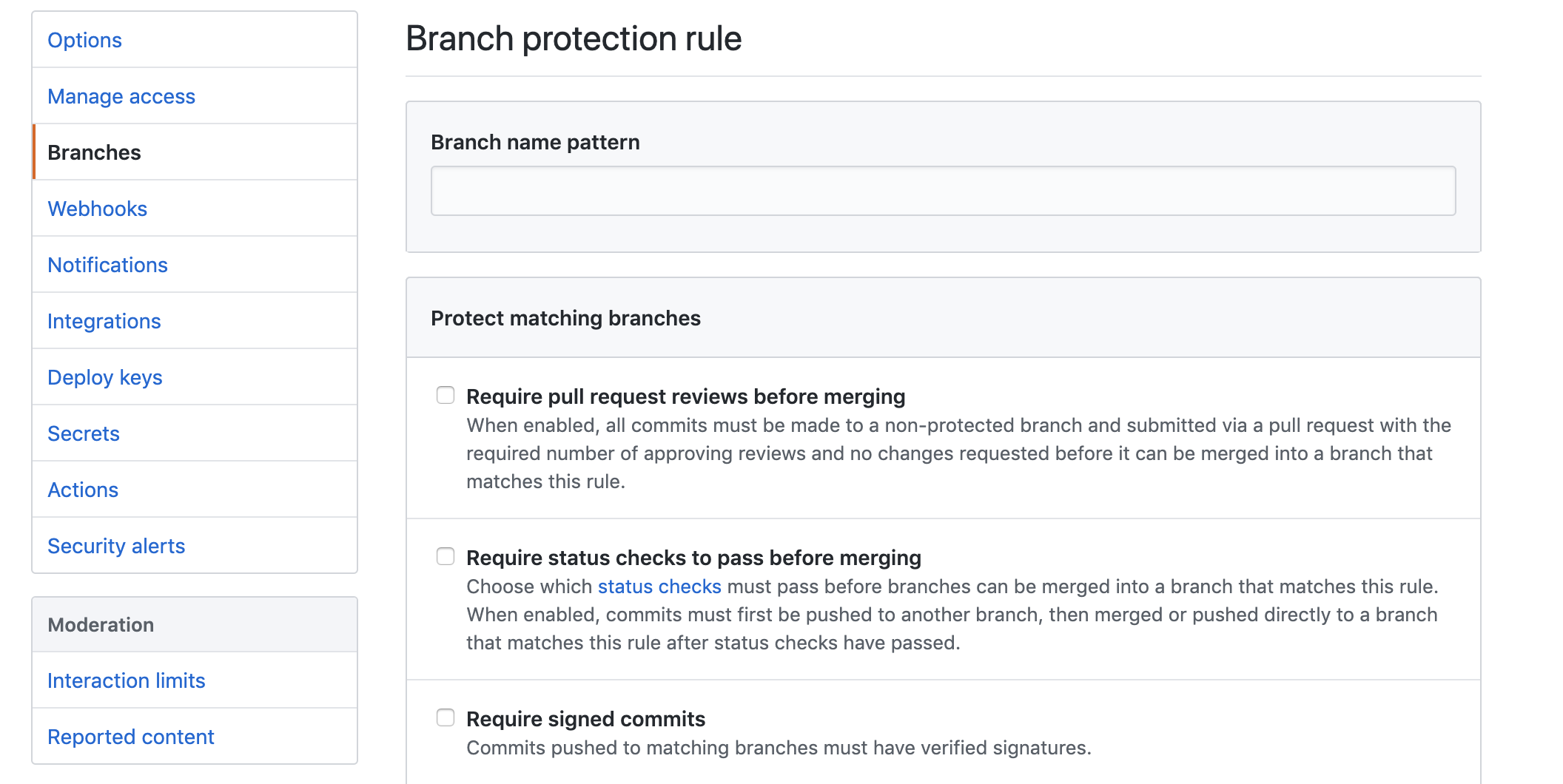Enable Require signed commits
The height and width of the screenshot is (784, 1563).
(x=446, y=717)
